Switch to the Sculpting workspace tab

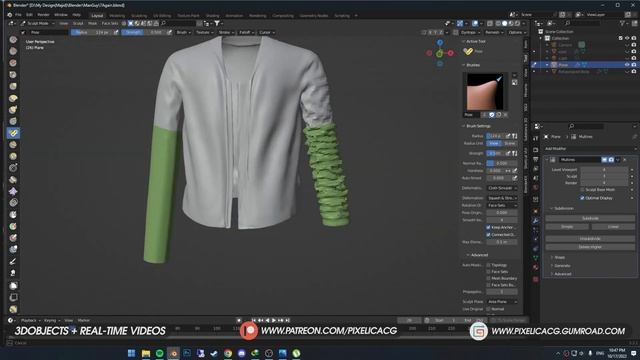point(139,16)
